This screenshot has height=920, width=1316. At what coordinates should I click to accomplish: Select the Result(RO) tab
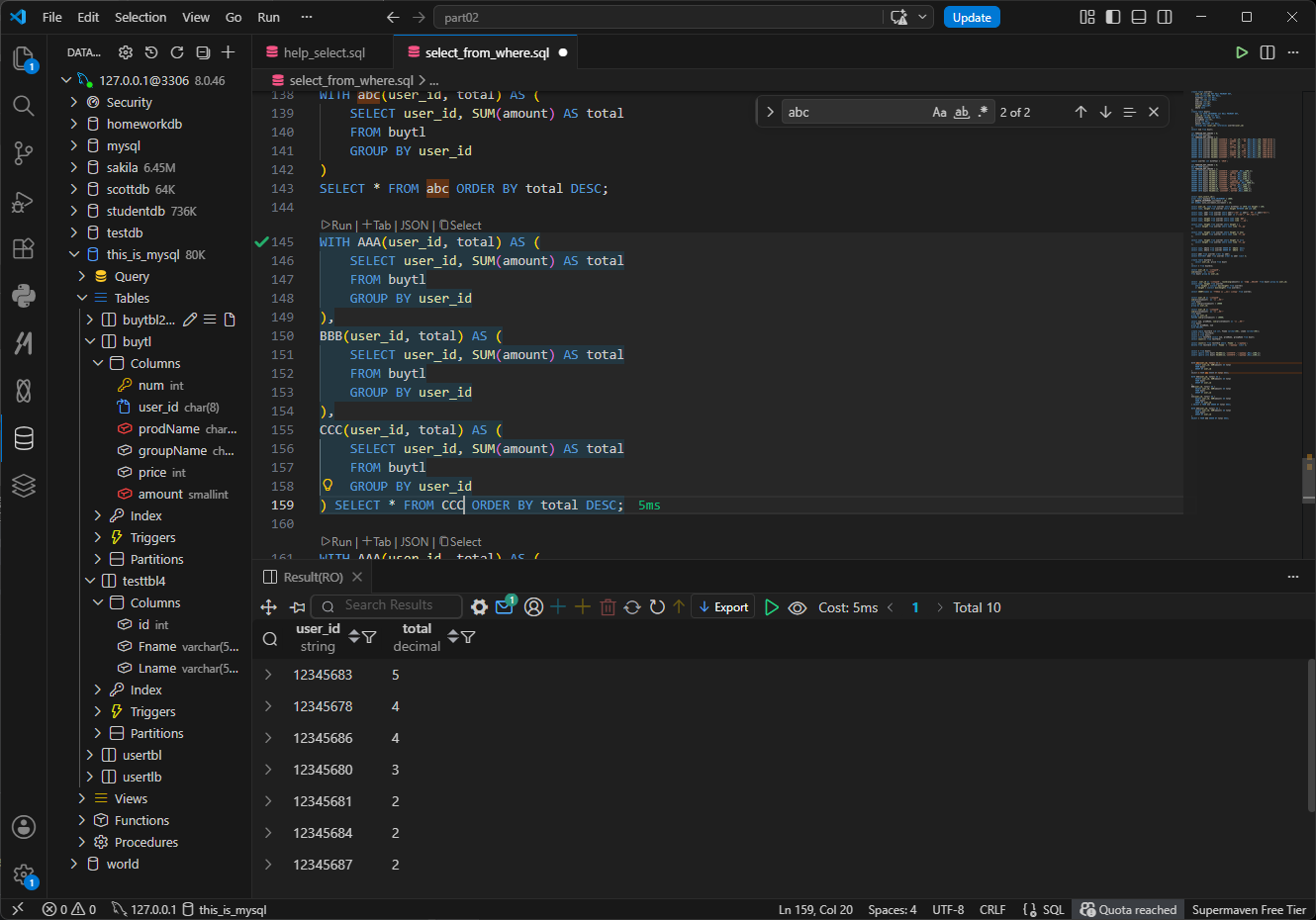(313, 577)
